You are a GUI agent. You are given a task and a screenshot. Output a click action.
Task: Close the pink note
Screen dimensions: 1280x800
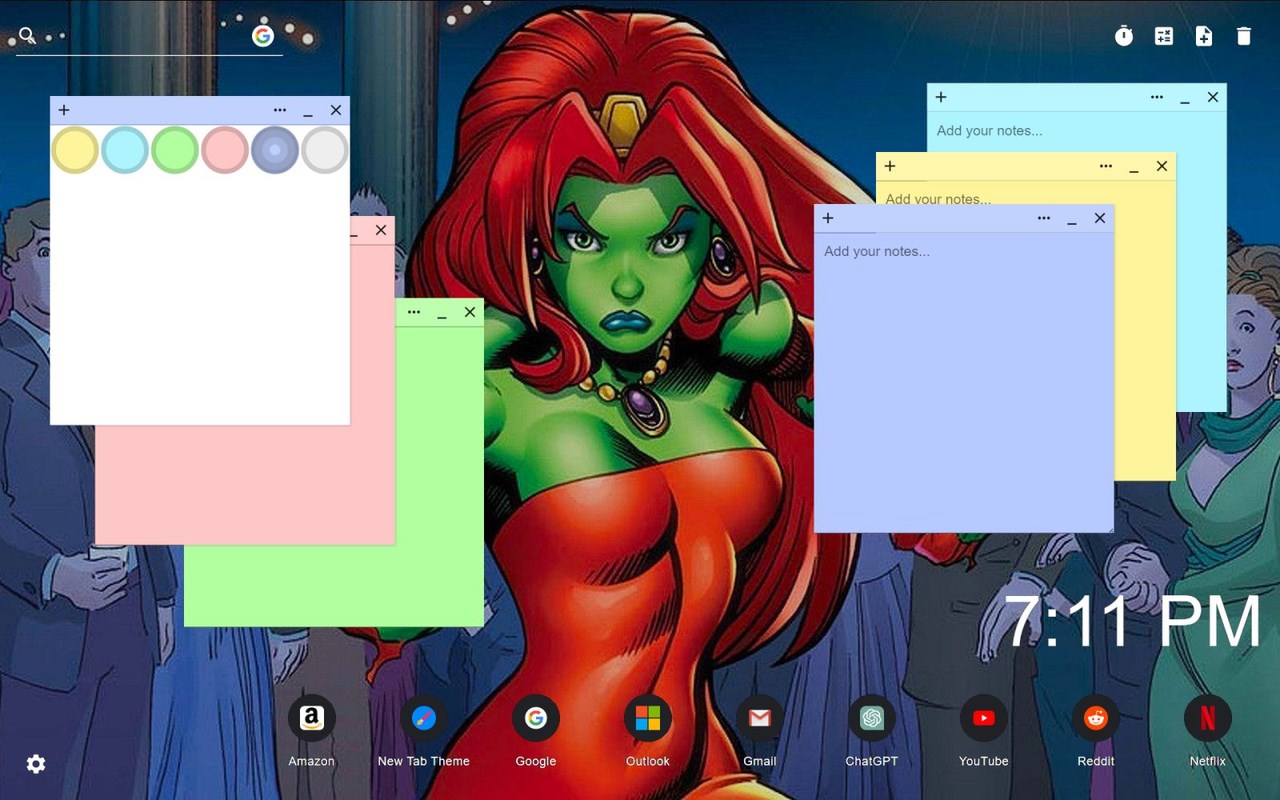coord(381,230)
